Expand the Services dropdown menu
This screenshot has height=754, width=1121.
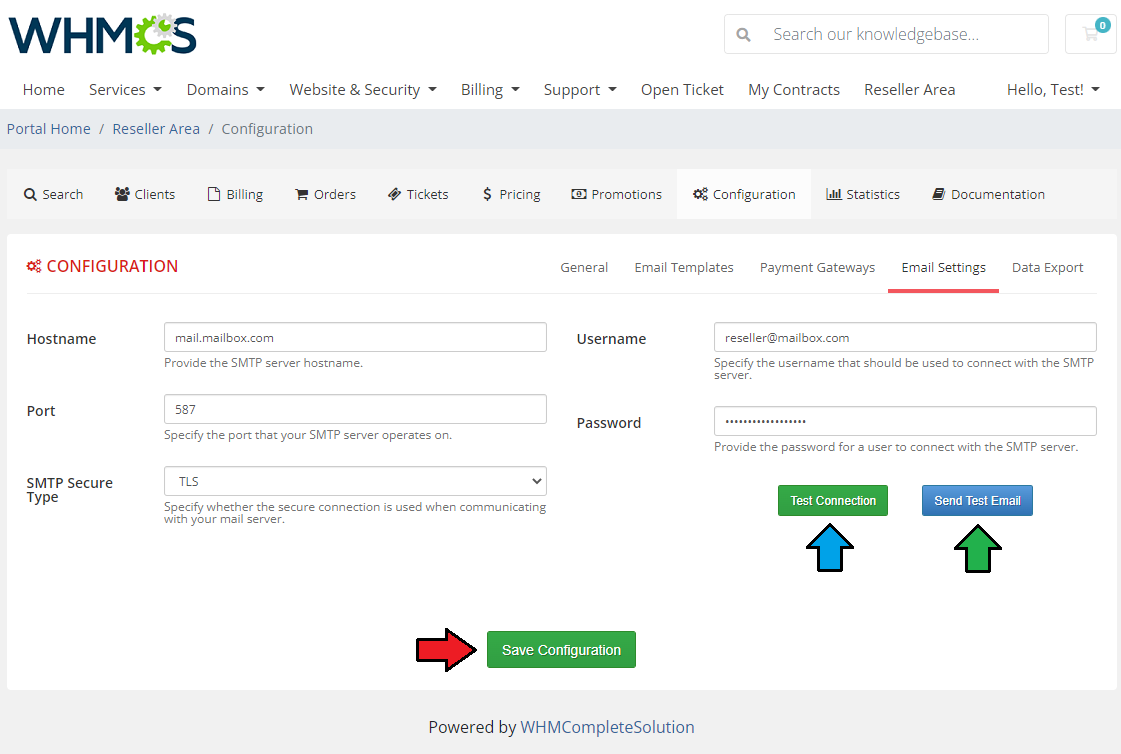(125, 90)
